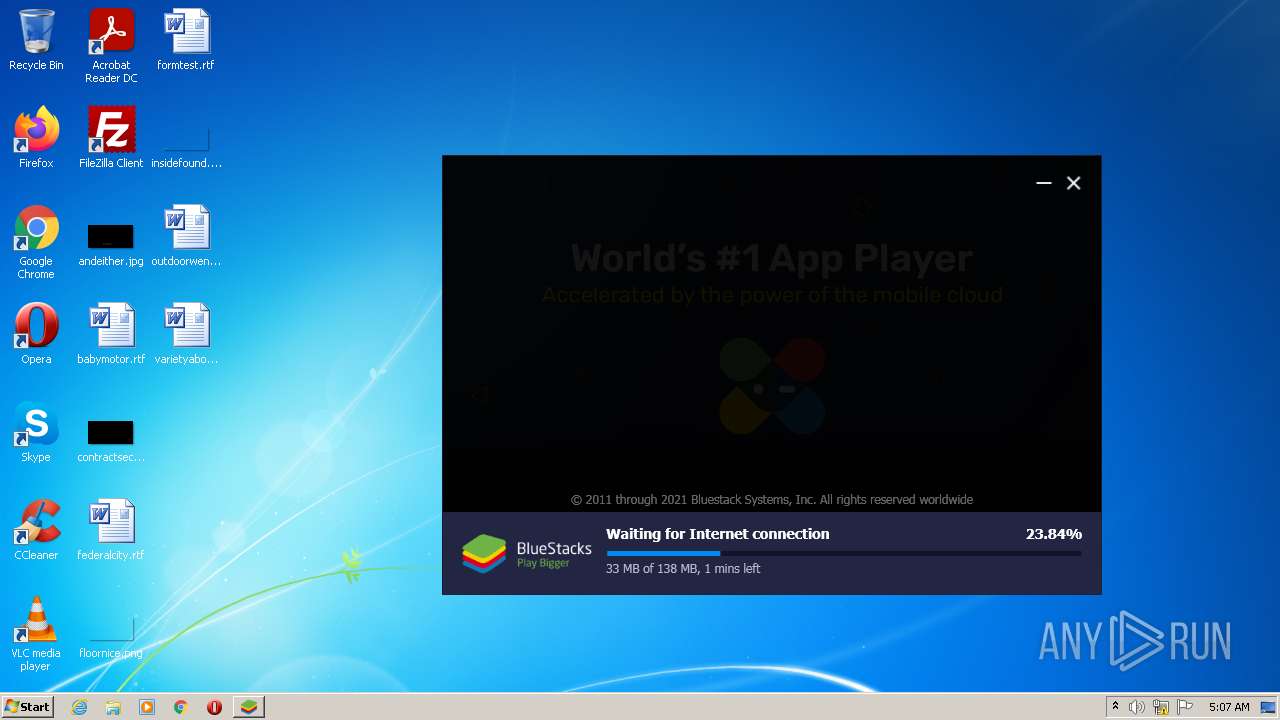This screenshot has height=720, width=1280.
Task: Open VLC media player shortcut
Action: [x=36, y=634]
